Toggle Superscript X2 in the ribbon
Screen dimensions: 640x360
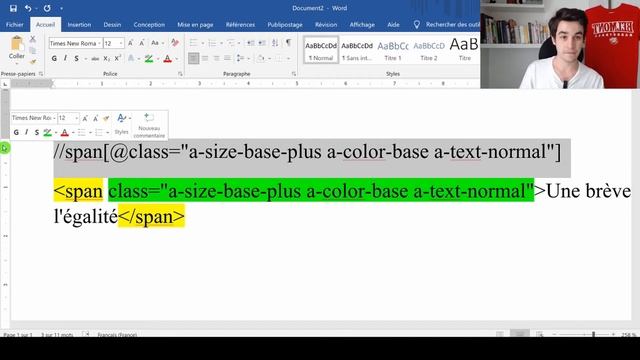[118, 58]
